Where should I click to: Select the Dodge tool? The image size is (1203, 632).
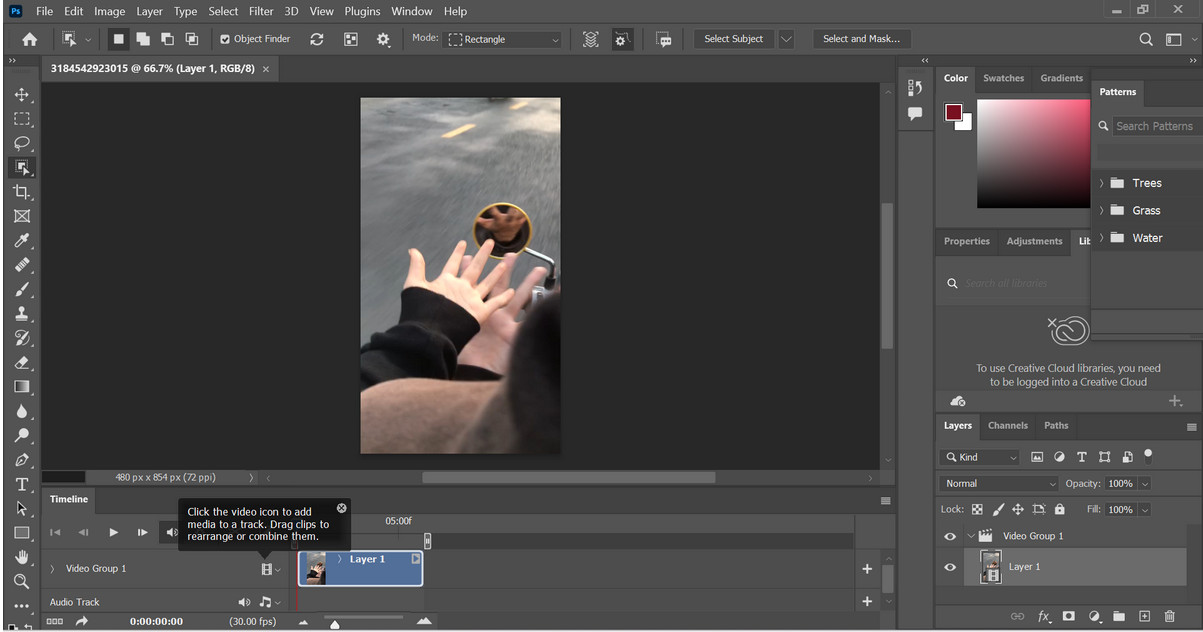tap(21, 435)
